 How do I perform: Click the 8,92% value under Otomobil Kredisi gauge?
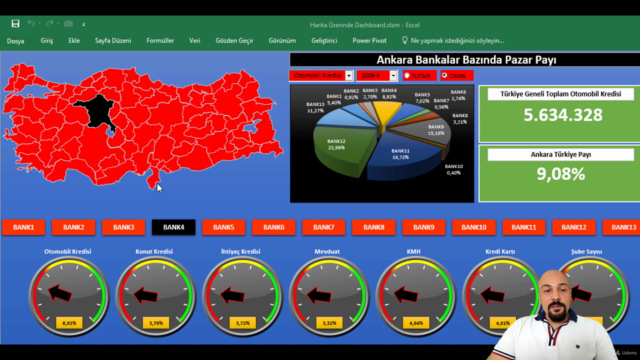click(x=69, y=323)
